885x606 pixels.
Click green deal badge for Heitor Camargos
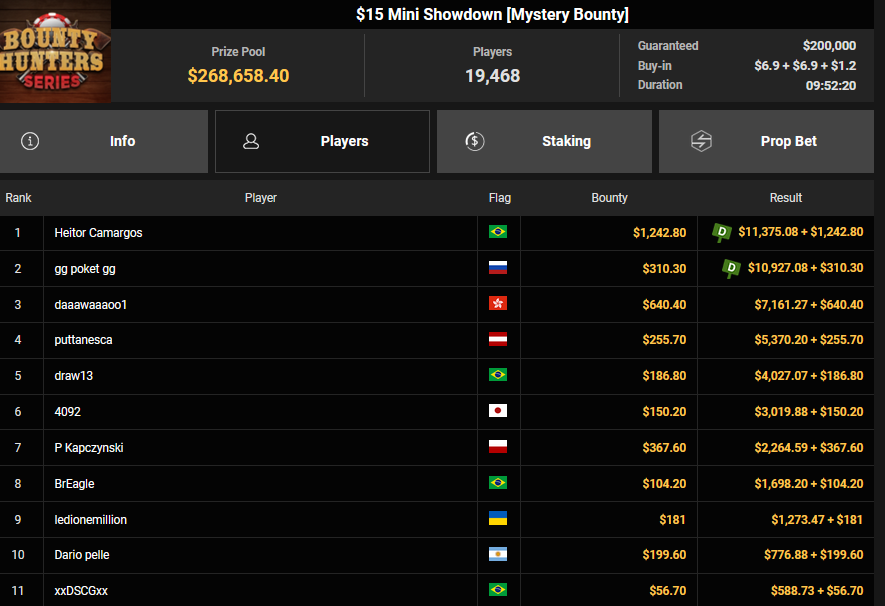click(x=721, y=232)
